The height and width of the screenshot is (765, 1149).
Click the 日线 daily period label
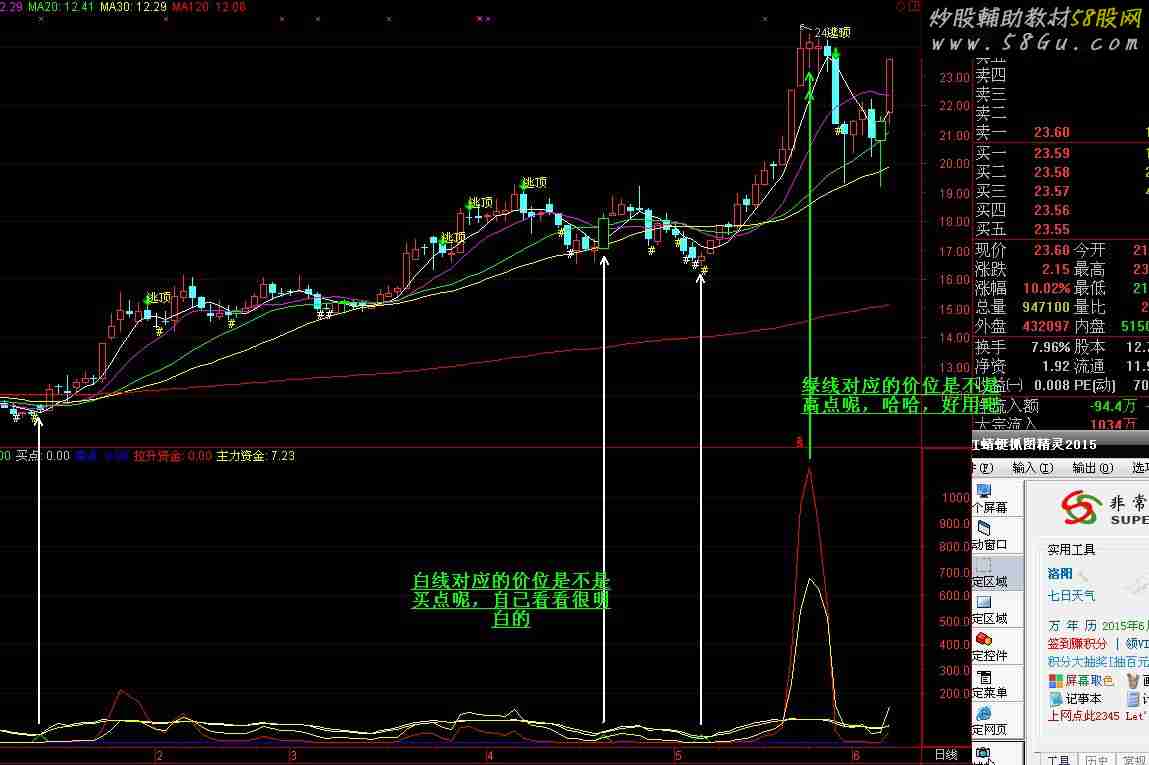click(946, 754)
